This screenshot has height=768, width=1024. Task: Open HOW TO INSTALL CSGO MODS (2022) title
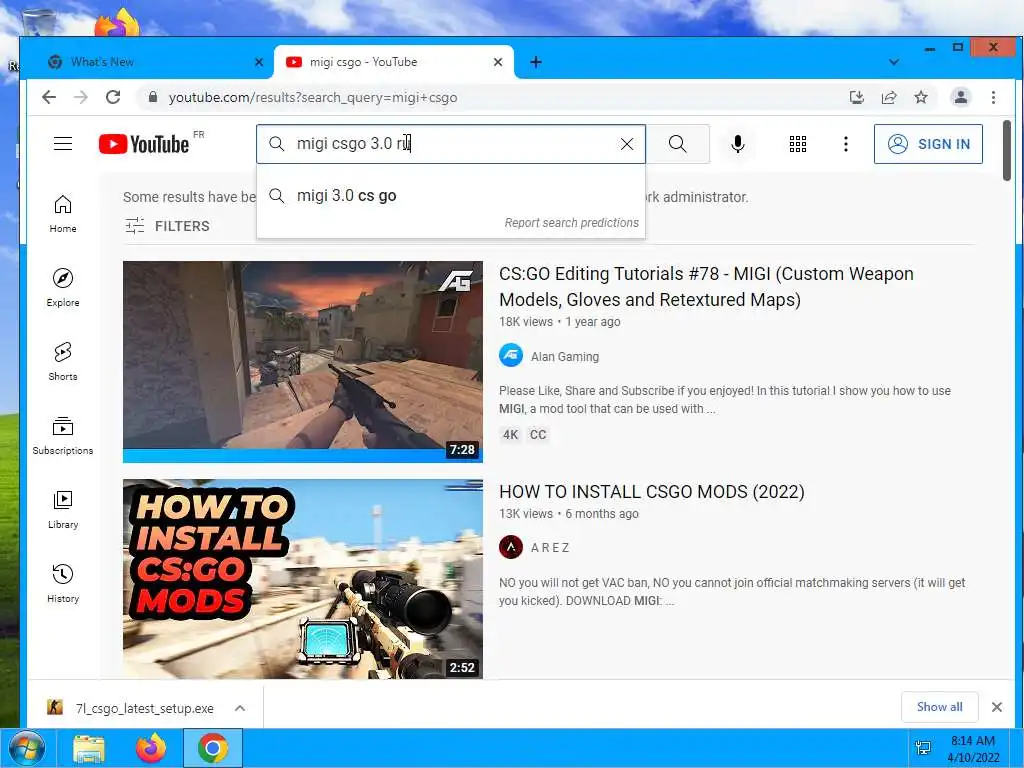tap(652, 492)
